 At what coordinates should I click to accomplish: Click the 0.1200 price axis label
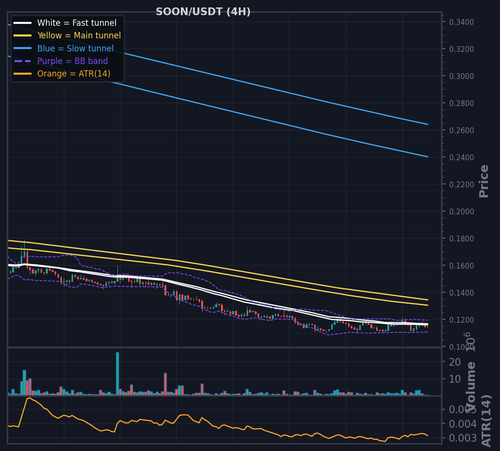point(461,320)
